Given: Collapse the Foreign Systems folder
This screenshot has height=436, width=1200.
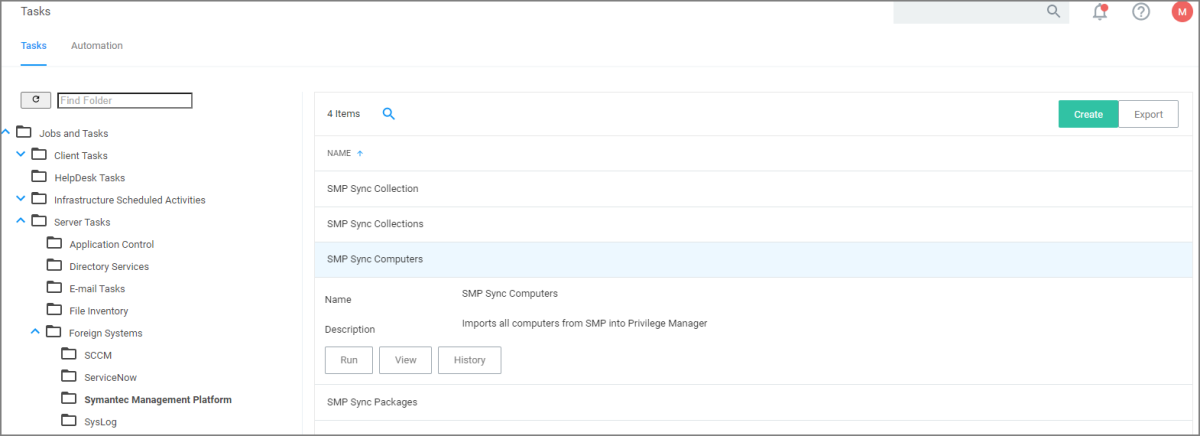Looking at the screenshot, I should [36, 332].
